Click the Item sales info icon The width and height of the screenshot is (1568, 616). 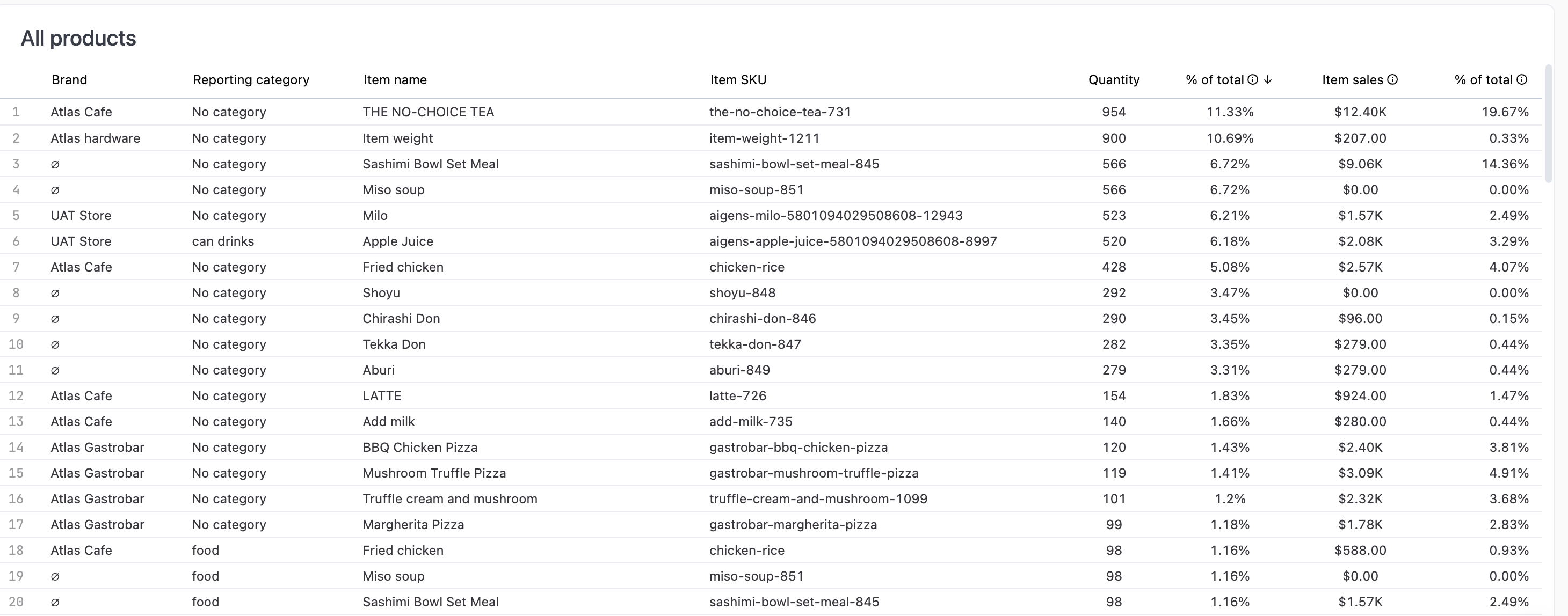tap(1392, 79)
